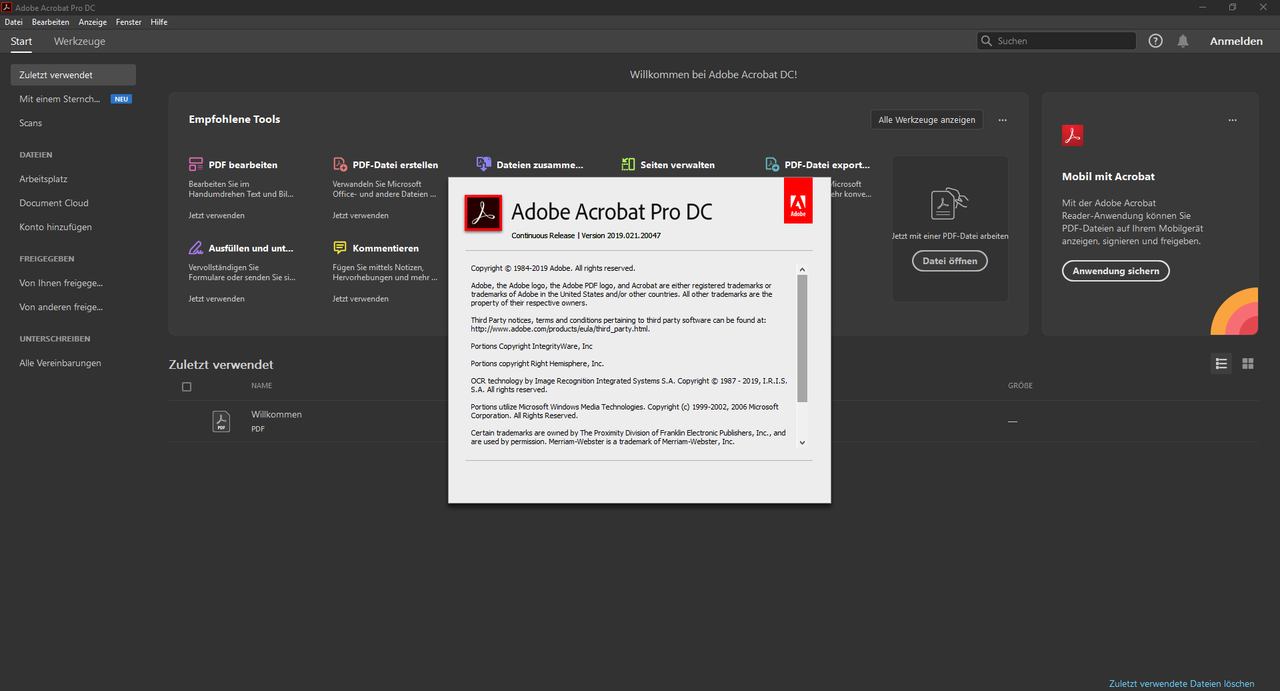Click the Dateien zusammenführen tool icon

tap(484, 164)
